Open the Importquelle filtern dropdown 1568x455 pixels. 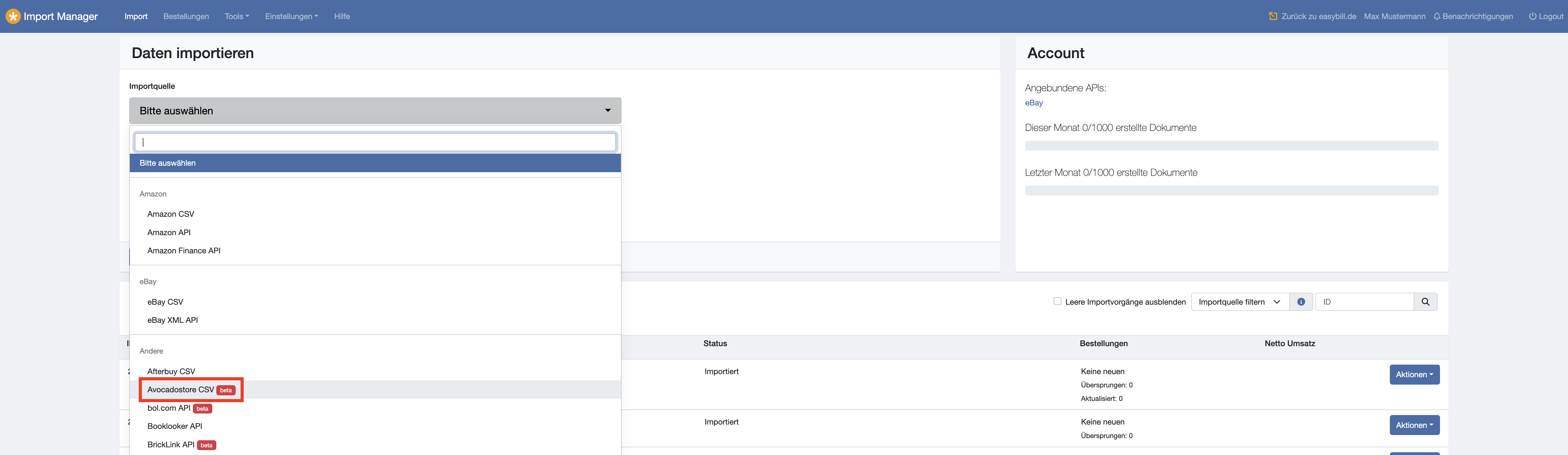pos(1240,302)
